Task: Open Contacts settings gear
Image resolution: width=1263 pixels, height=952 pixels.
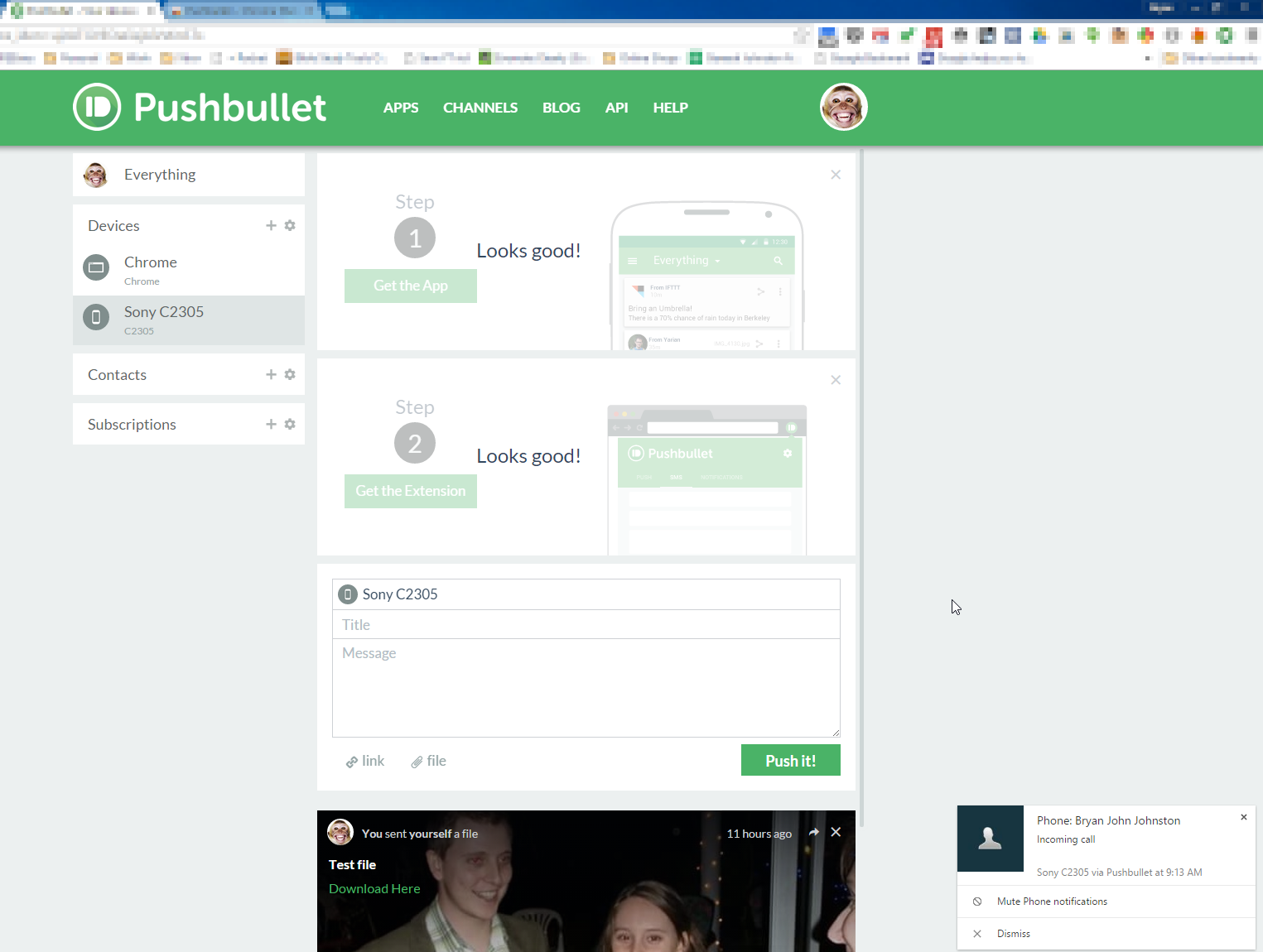Action: (290, 374)
